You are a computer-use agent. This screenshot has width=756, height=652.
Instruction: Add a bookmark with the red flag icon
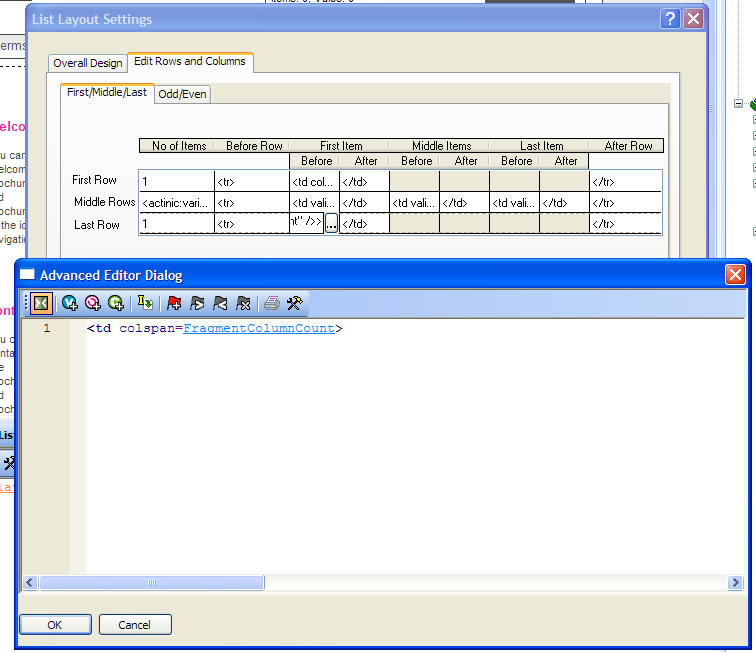pos(175,303)
